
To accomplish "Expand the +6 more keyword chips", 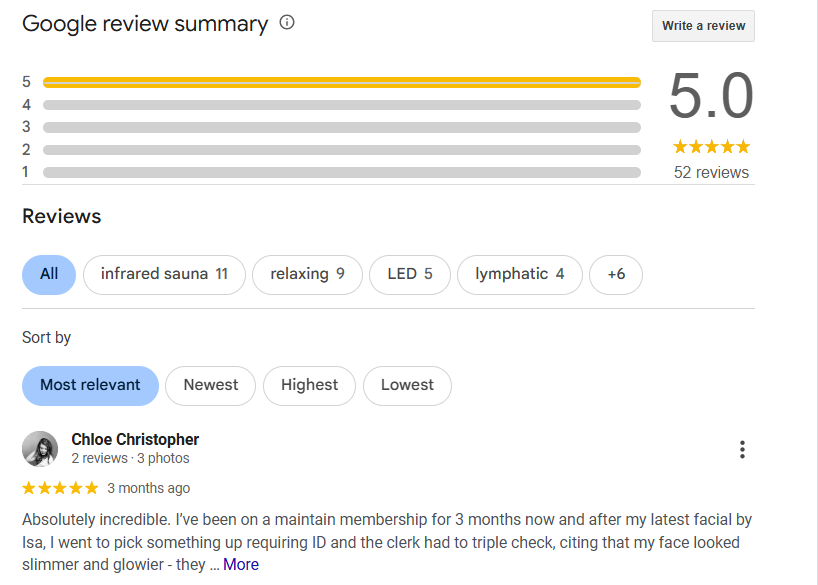I will 616,274.
